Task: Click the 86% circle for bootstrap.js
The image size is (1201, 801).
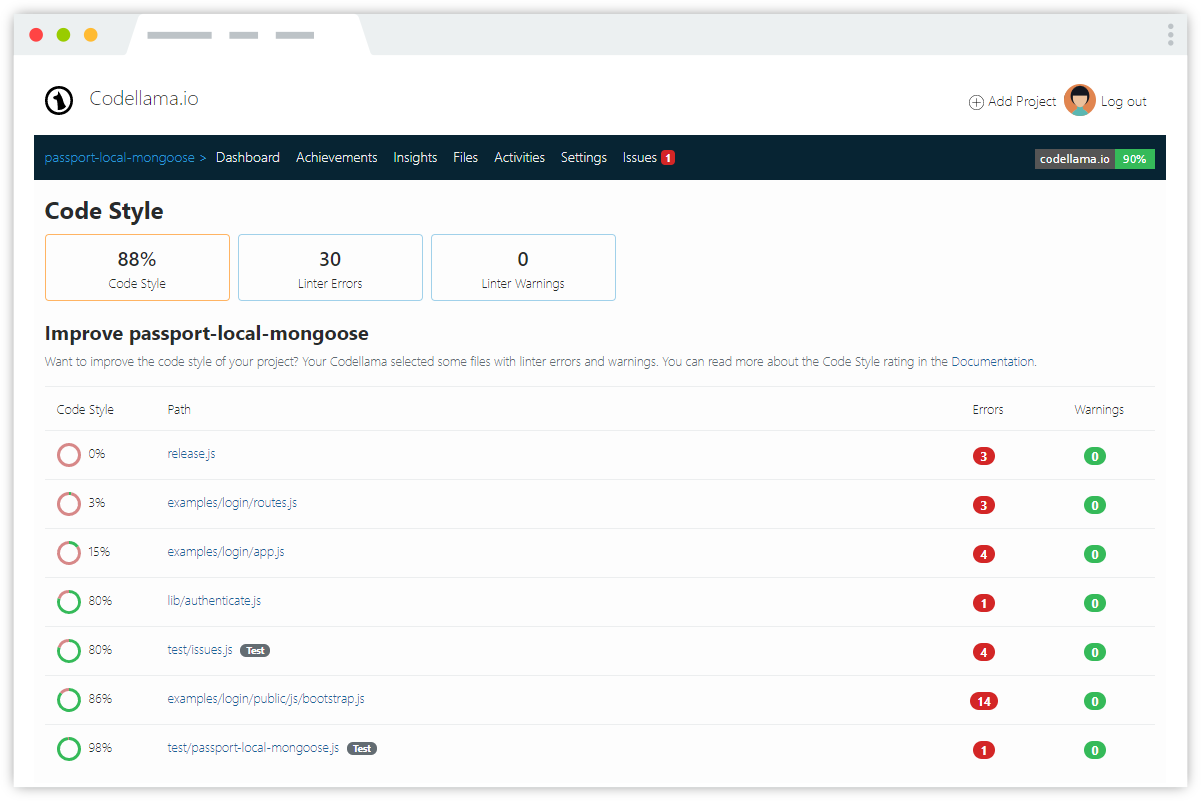Action: [x=69, y=700]
